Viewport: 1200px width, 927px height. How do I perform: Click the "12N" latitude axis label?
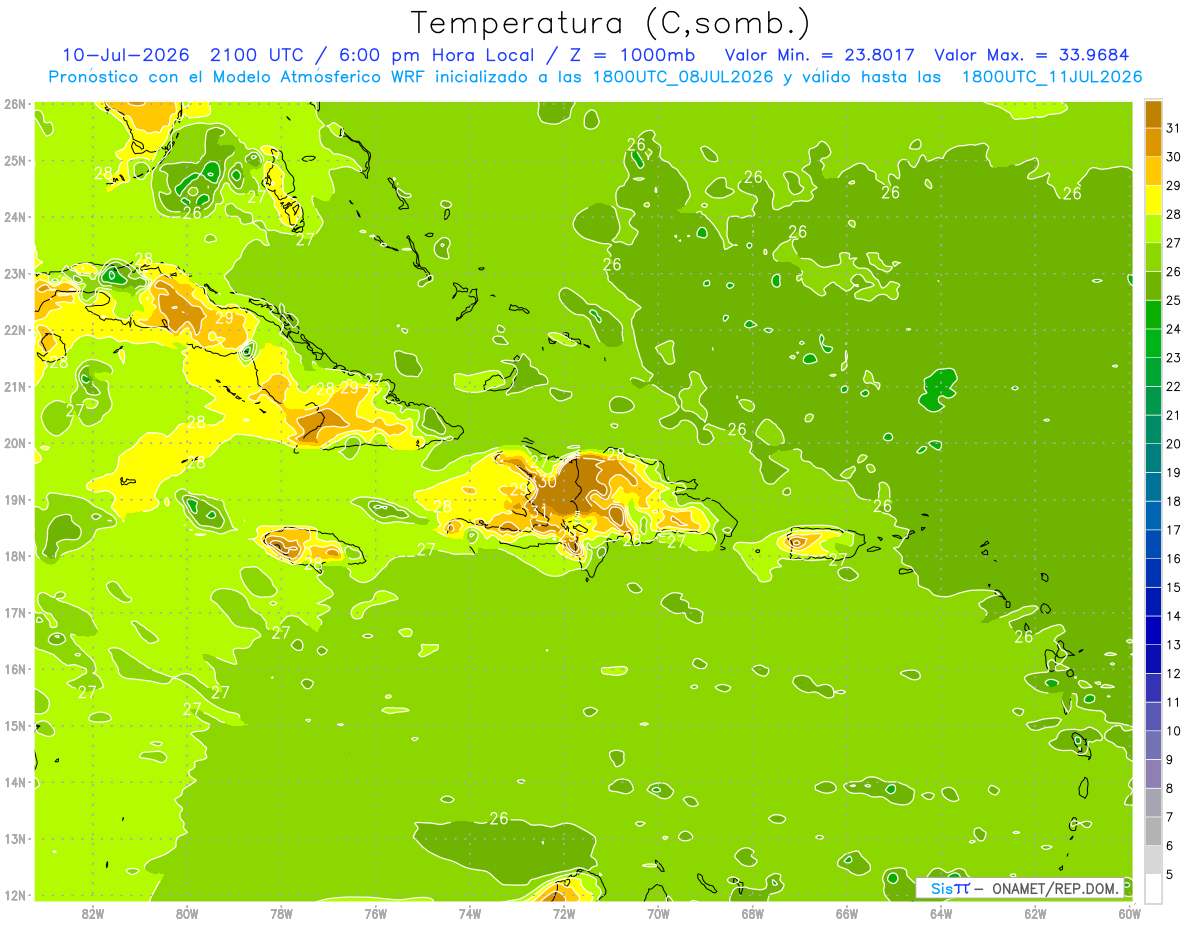[15, 895]
